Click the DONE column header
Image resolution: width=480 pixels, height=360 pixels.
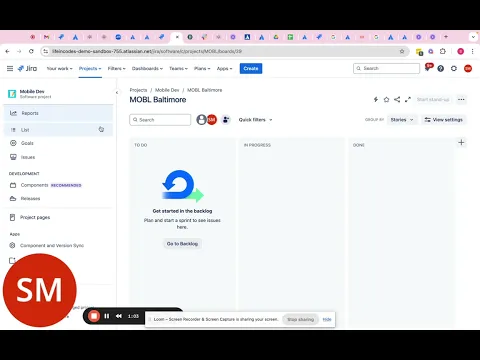[359, 145]
